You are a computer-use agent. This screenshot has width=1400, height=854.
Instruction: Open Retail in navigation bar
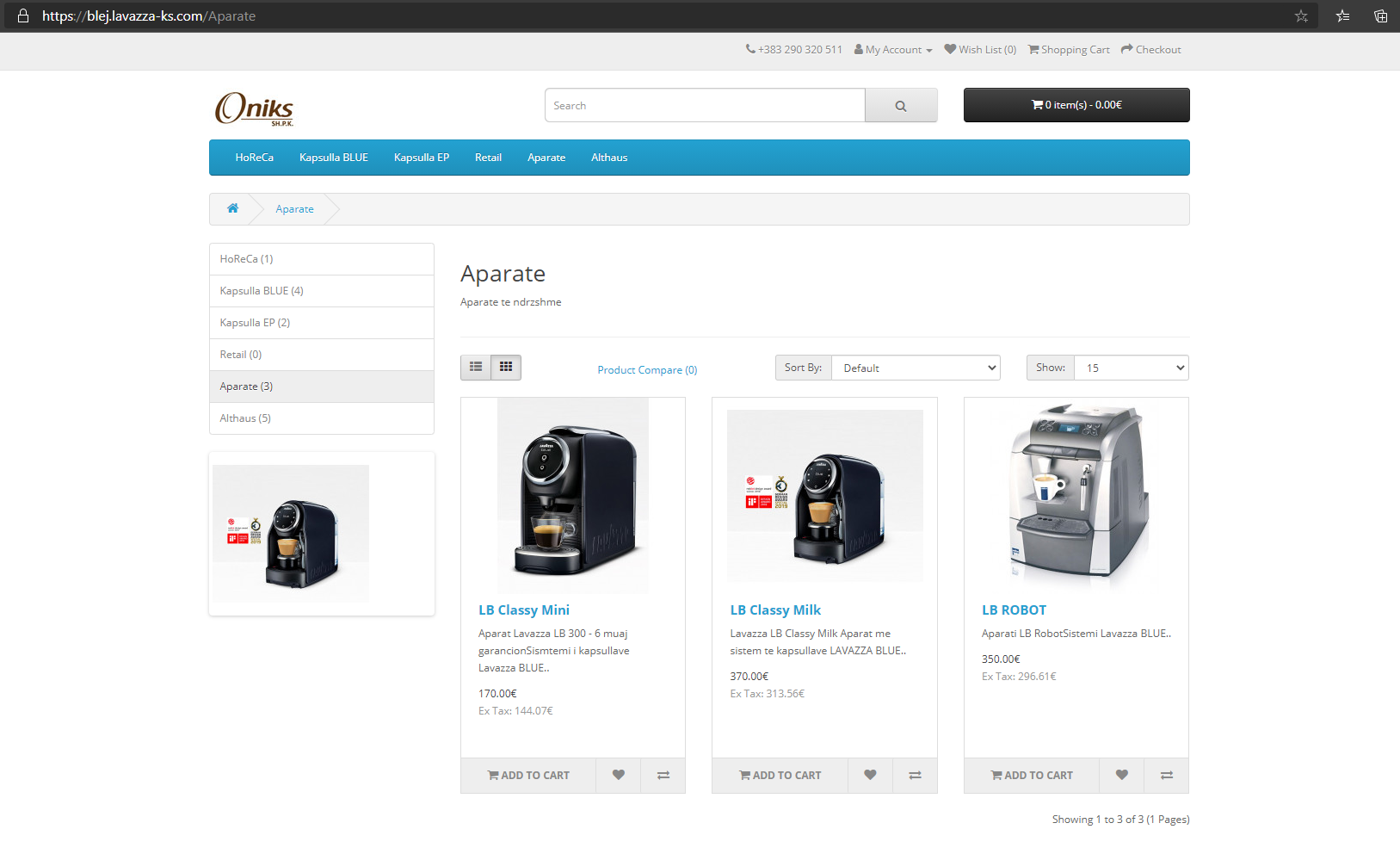[488, 158]
